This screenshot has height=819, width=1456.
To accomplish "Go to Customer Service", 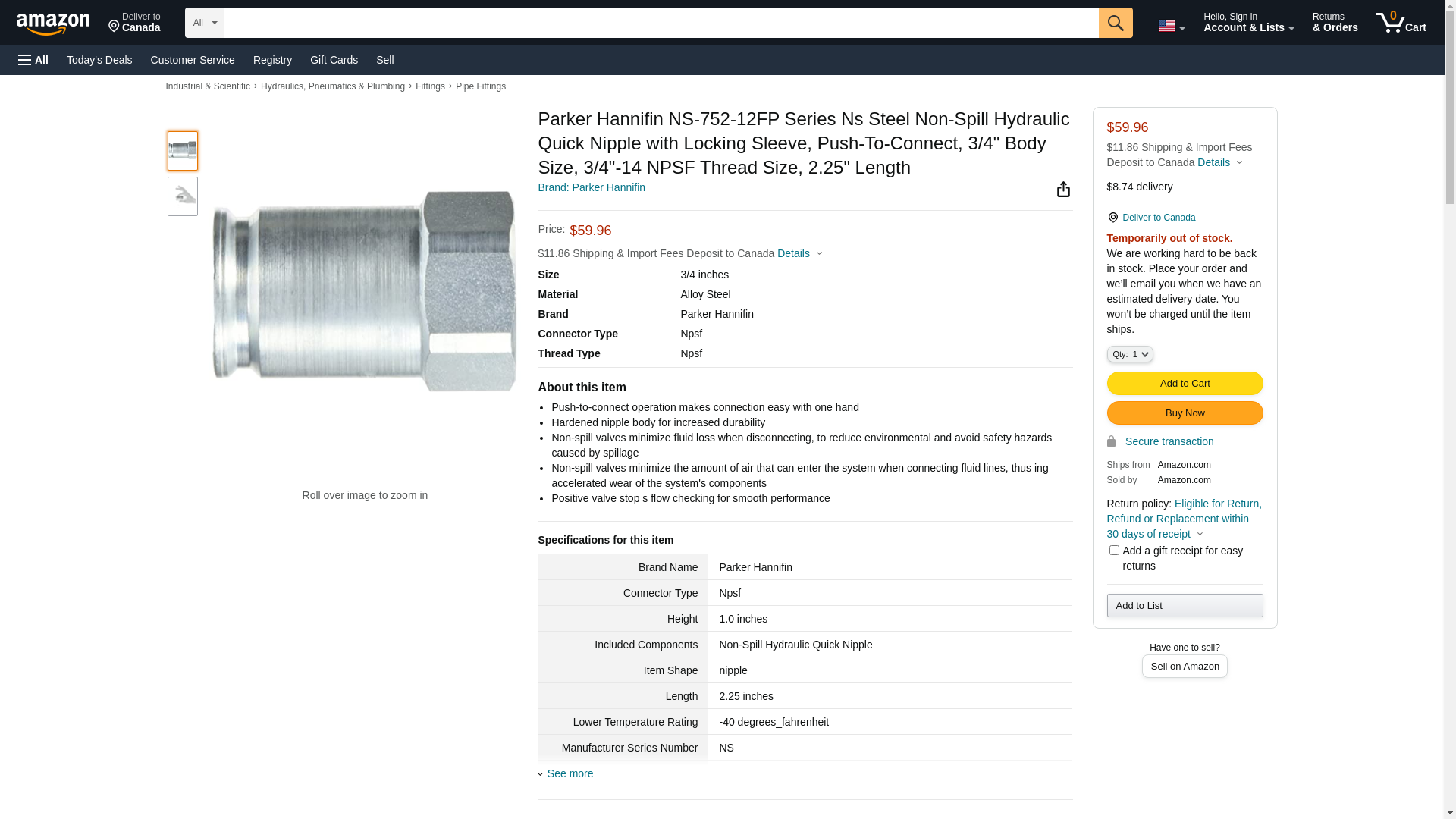I will click(x=193, y=60).
